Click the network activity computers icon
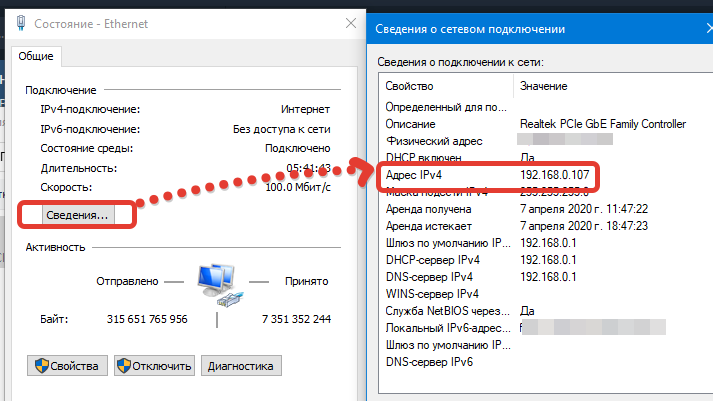The height and width of the screenshot is (401, 713). (x=216, y=283)
